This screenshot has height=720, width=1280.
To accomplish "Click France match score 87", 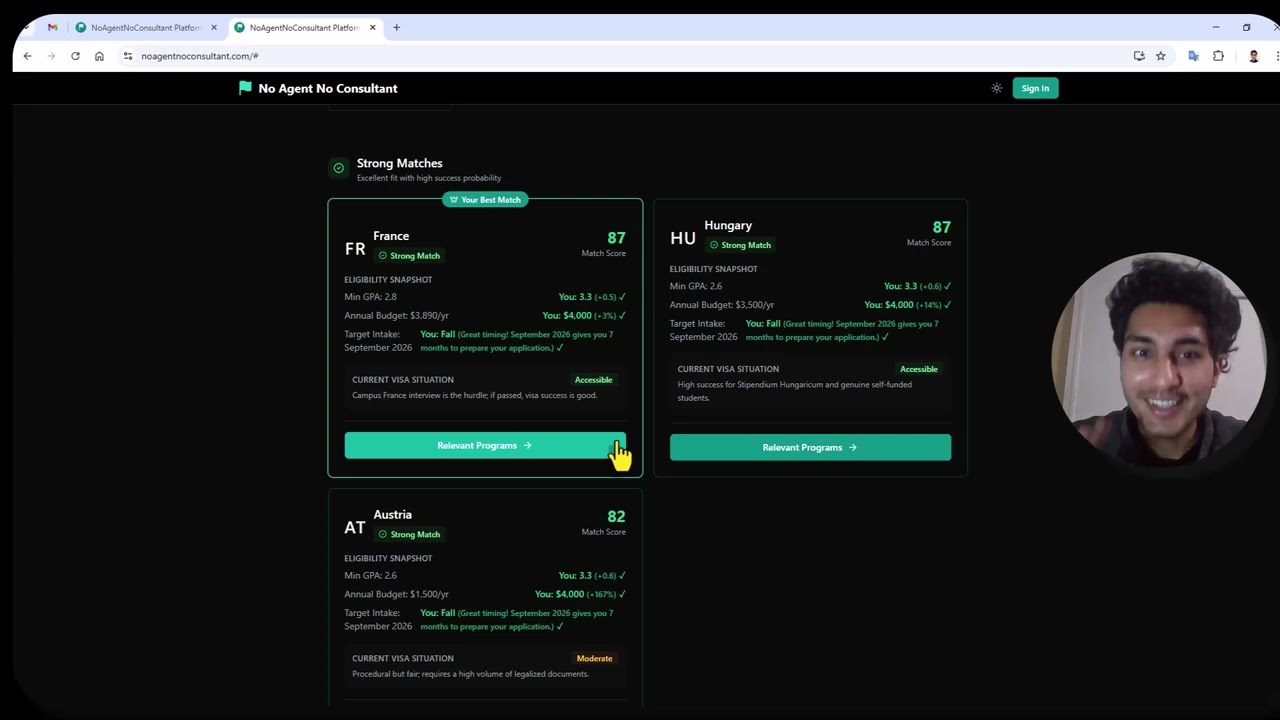I will [x=616, y=238].
